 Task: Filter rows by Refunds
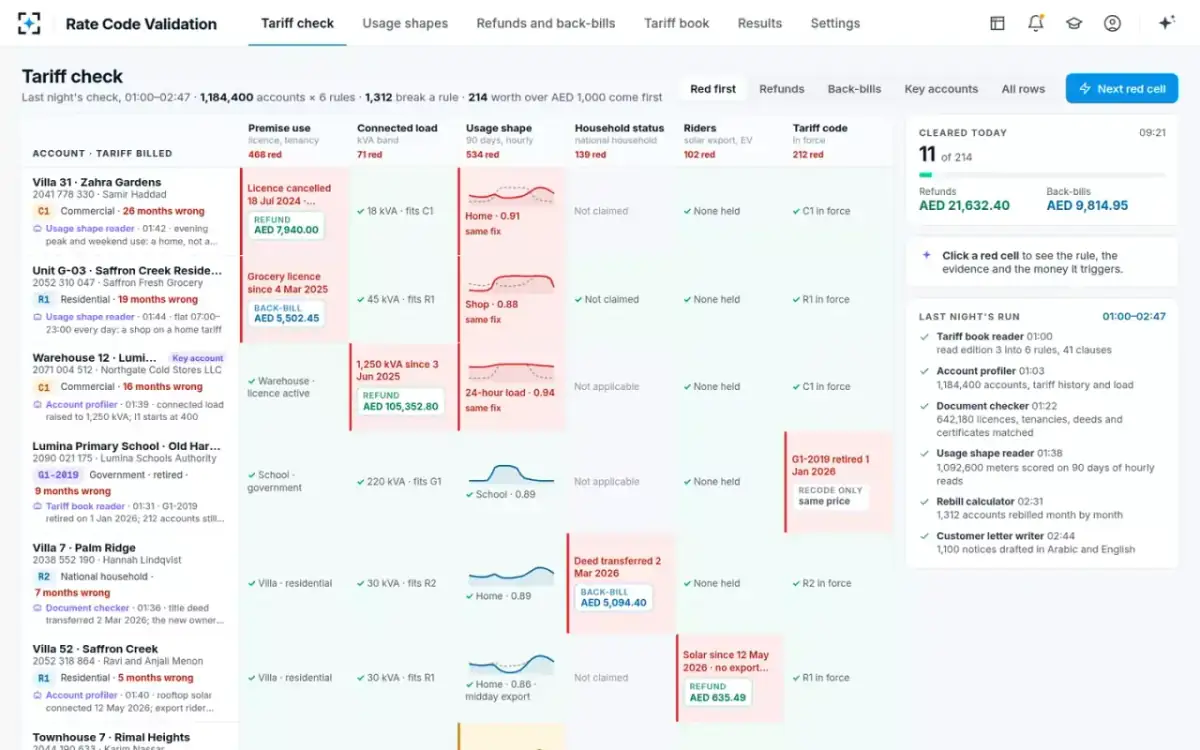[782, 89]
